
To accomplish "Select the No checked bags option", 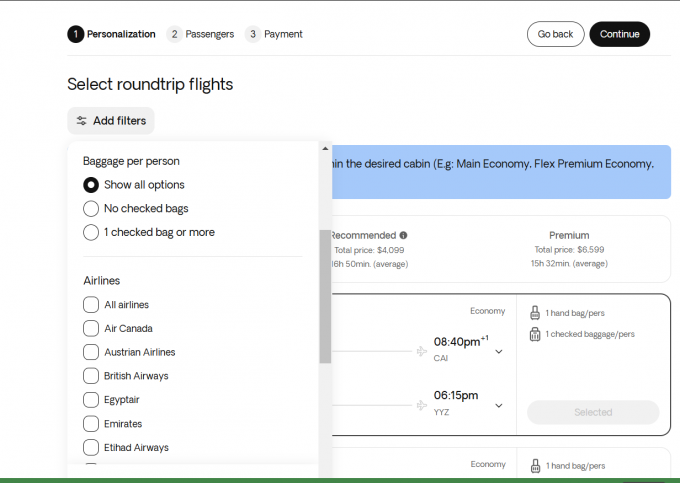I will tap(91, 209).
